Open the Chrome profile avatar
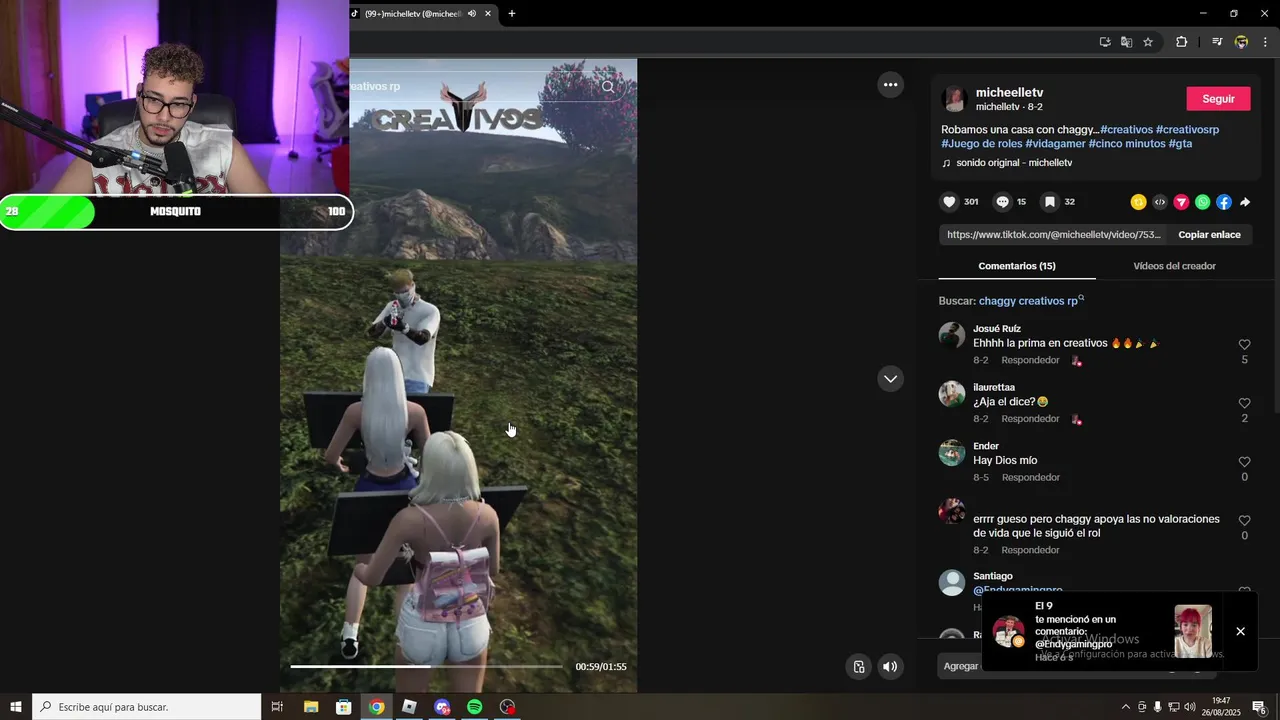The image size is (1280, 720). pyautogui.click(x=1241, y=42)
